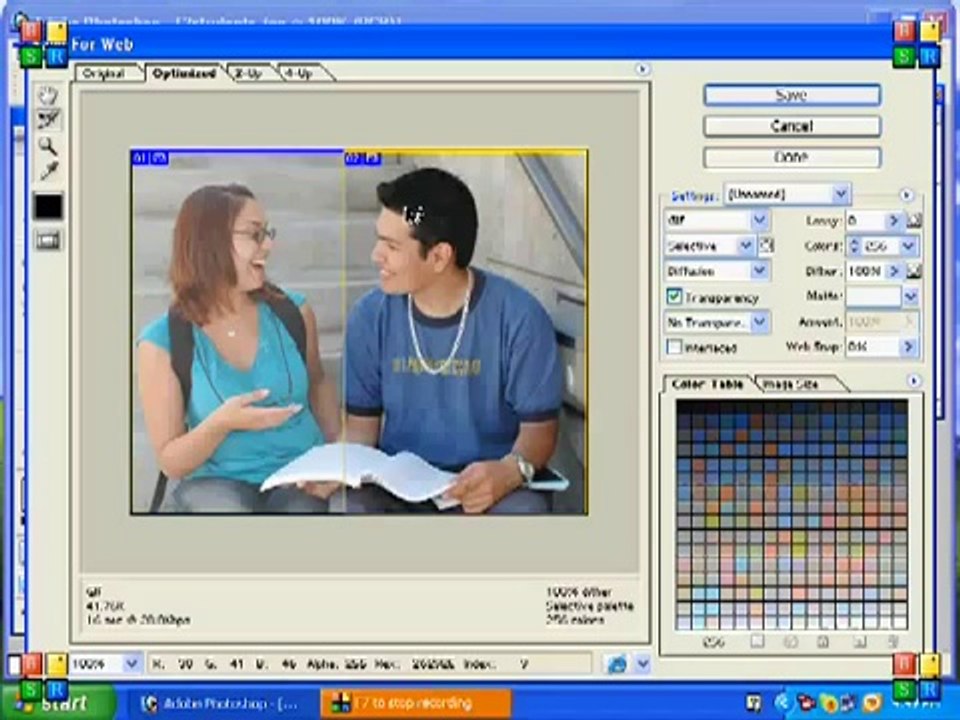Open the Dither amount slider arrow

894,271
